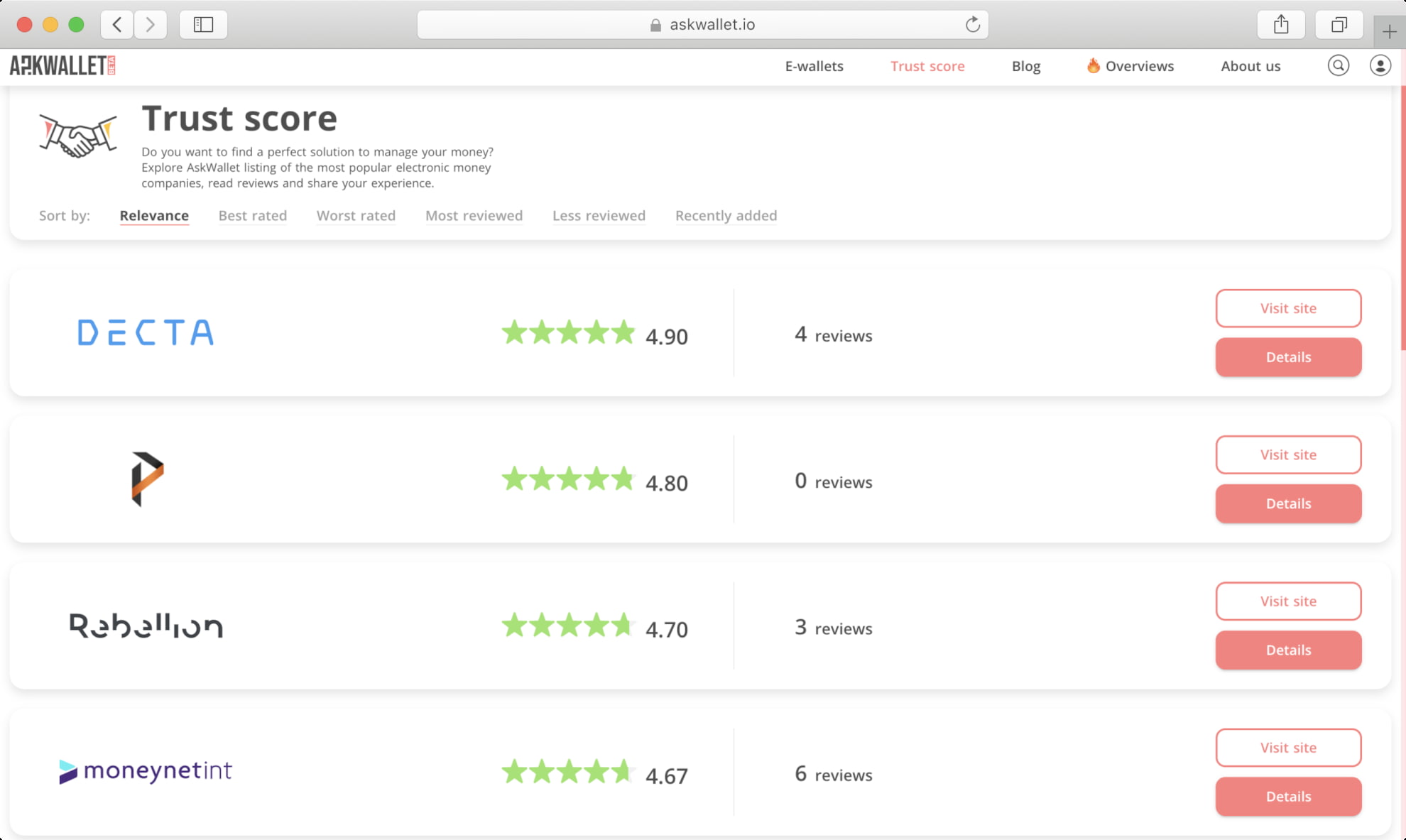Click the moneynetint company logo
The width and height of the screenshot is (1406, 840).
click(x=146, y=771)
